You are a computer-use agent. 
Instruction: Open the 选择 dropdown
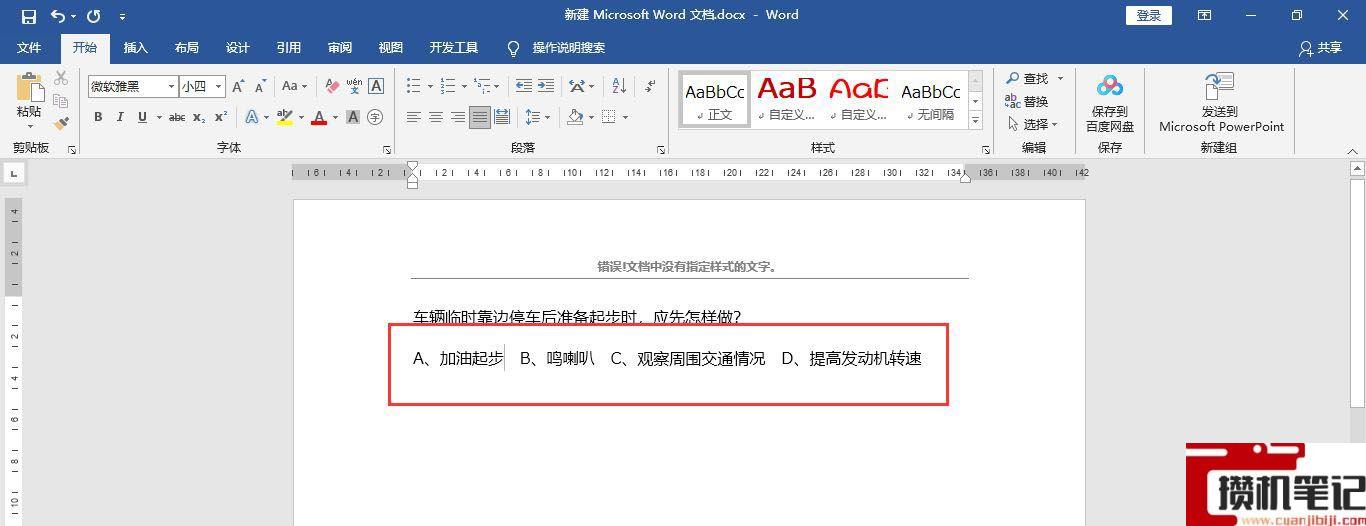click(1033, 124)
